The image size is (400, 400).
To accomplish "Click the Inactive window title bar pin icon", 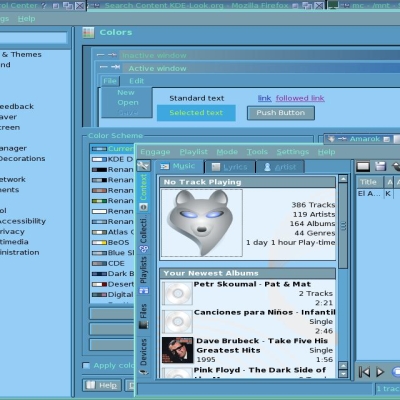I will click(112, 55).
